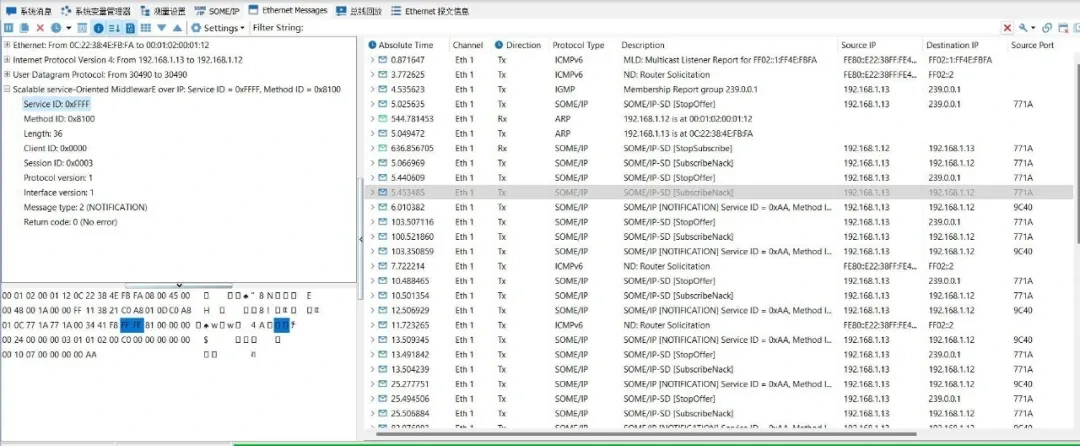Sort by the Absolute Time column header
This screenshot has height=446, width=1080.
(405, 45)
